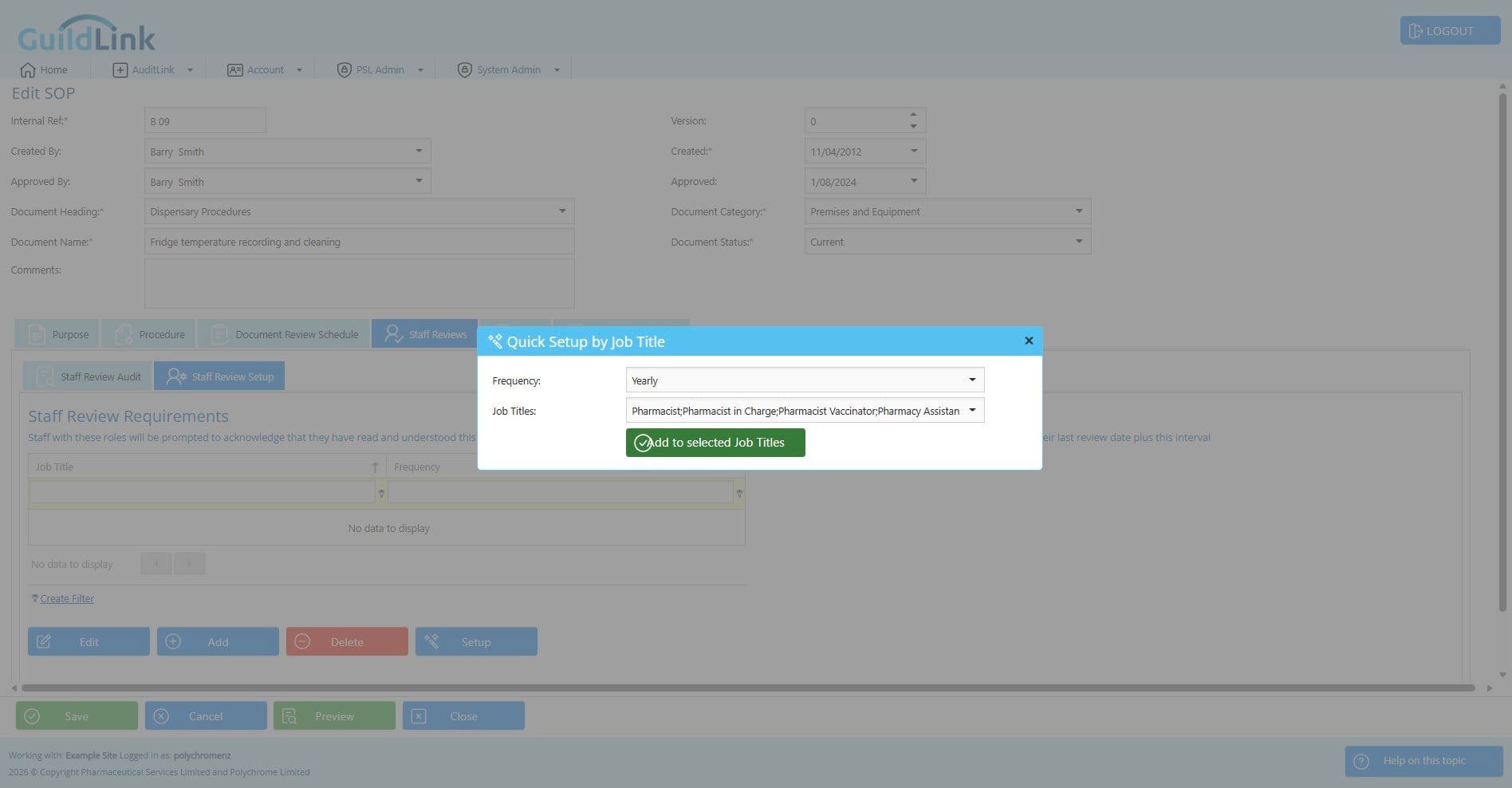Click the Account card icon
This screenshot has width=1512, height=788.
point(235,70)
